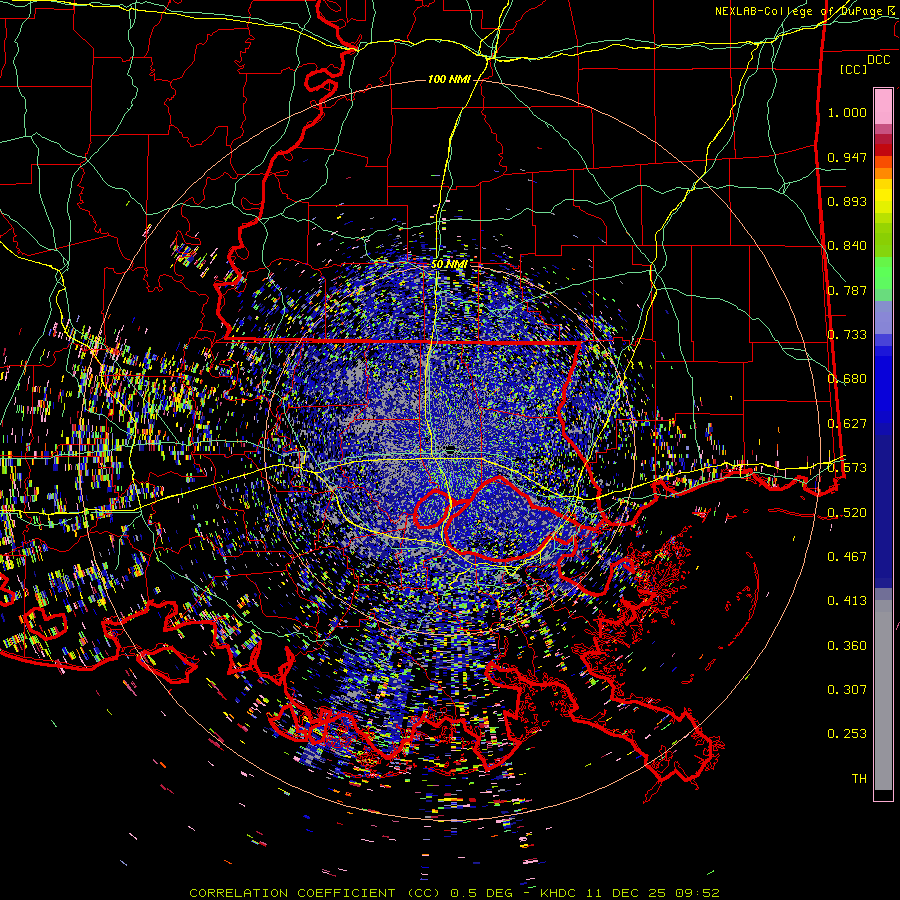Select the 0.573 legend value
This screenshot has height=900, width=900.
click(x=847, y=468)
